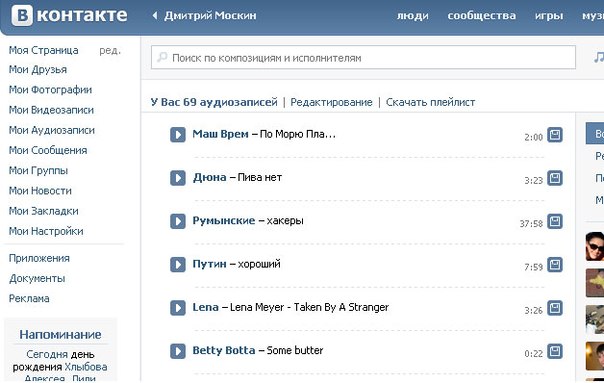Click the sunglasses friend avatar thumbnail

tap(595, 247)
